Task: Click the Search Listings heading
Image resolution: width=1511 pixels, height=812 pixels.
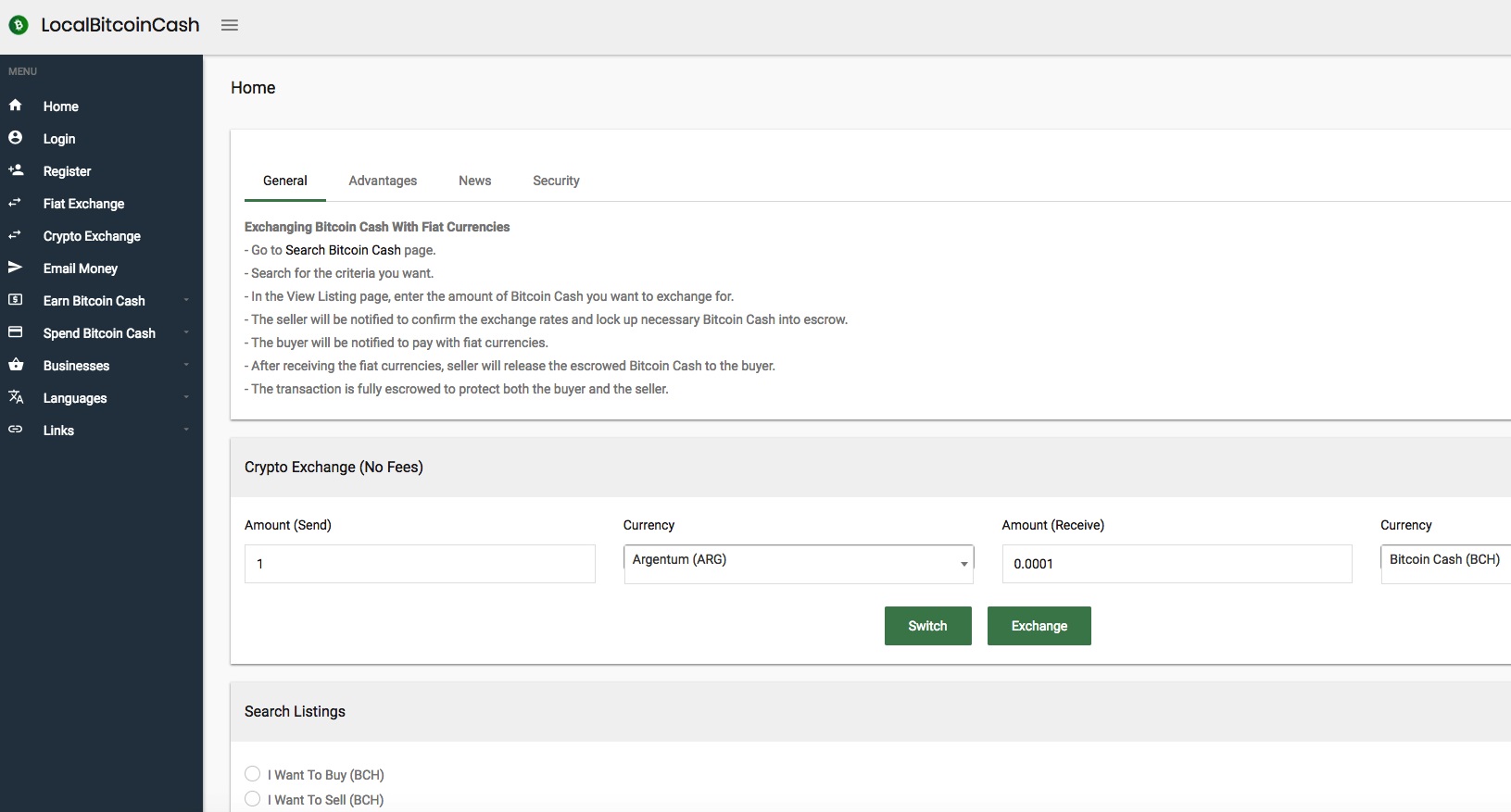Action: point(295,712)
